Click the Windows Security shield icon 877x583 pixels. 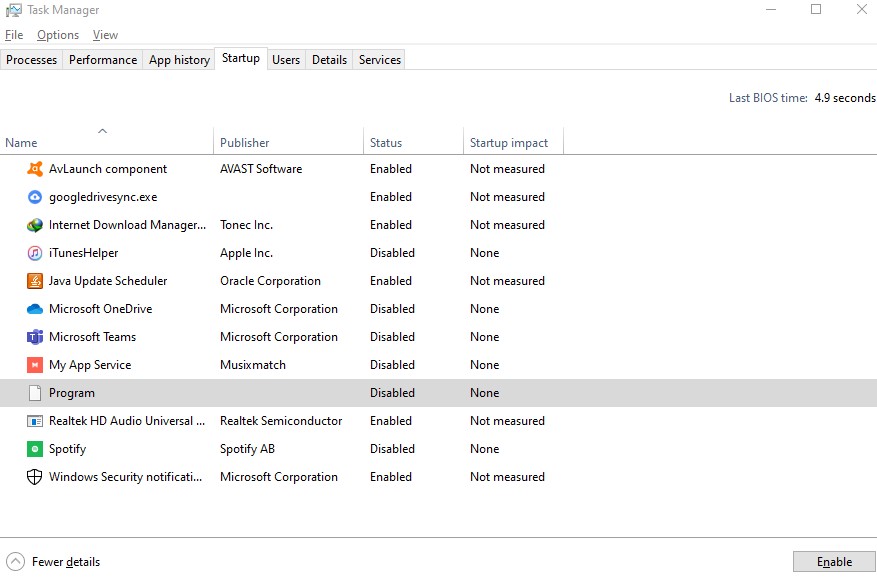click(x=35, y=477)
